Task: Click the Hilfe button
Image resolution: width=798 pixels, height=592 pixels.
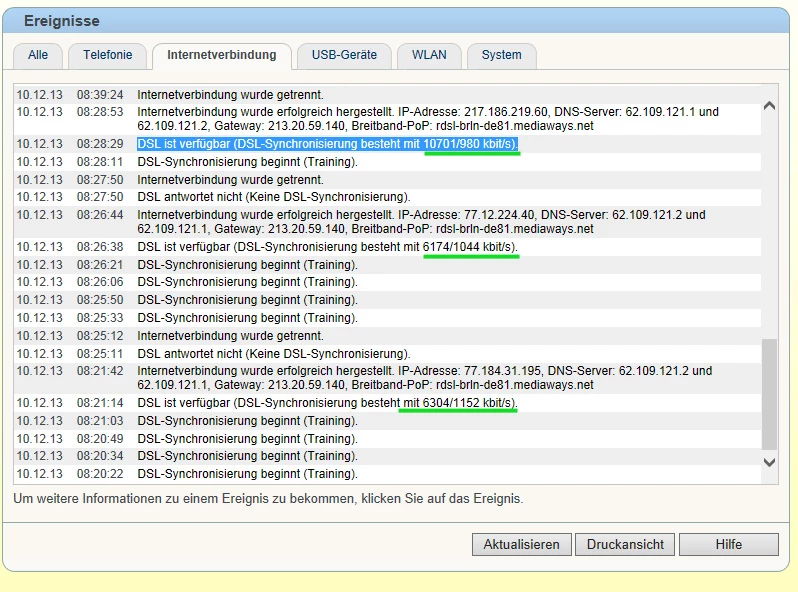Action: point(728,544)
